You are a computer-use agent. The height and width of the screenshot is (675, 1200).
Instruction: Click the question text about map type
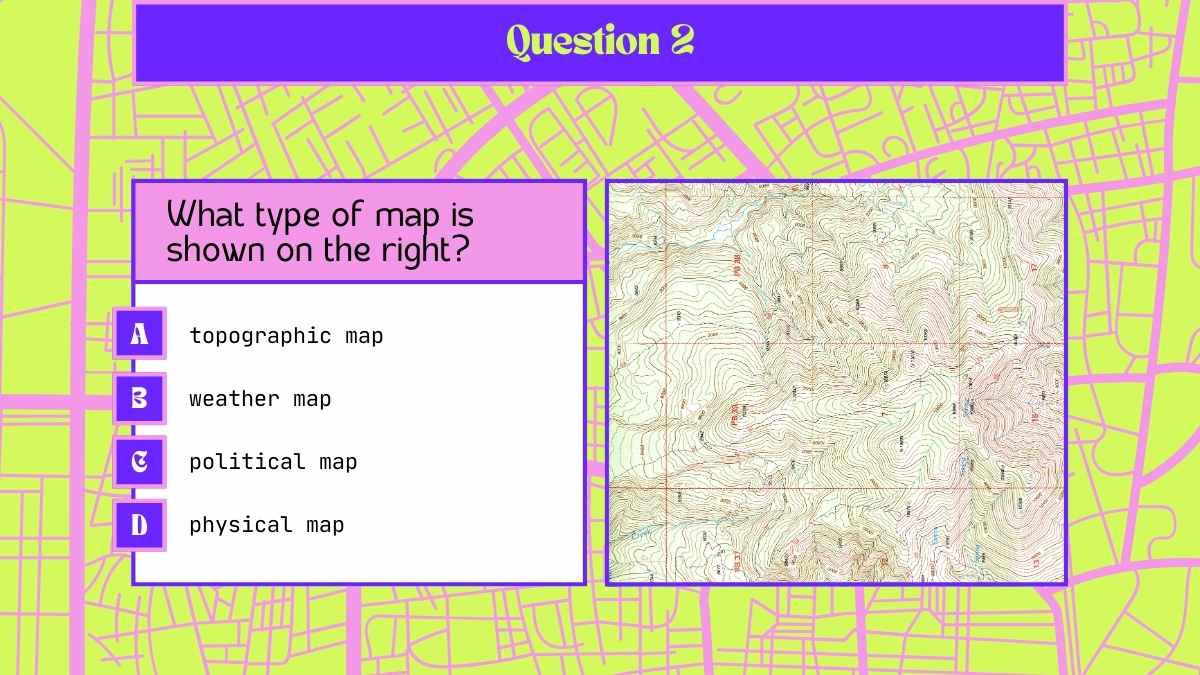click(x=320, y=231)
